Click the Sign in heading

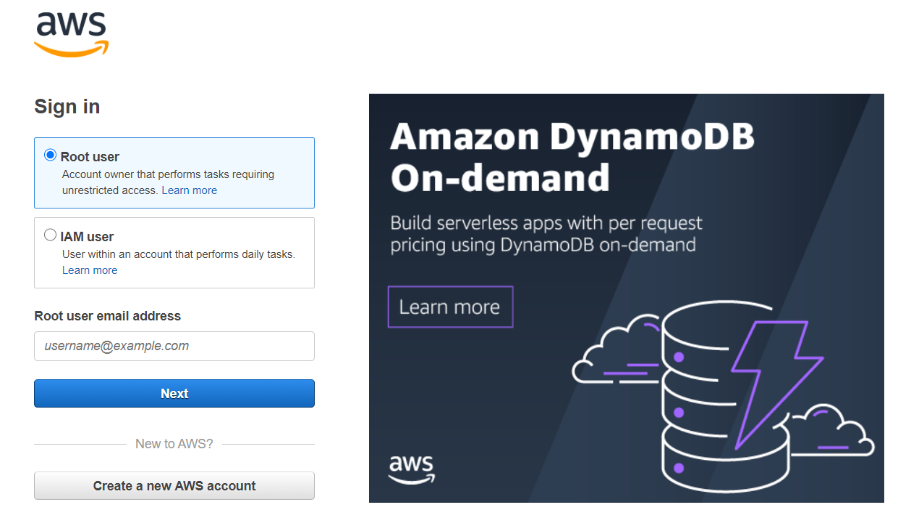coord(67,107)
